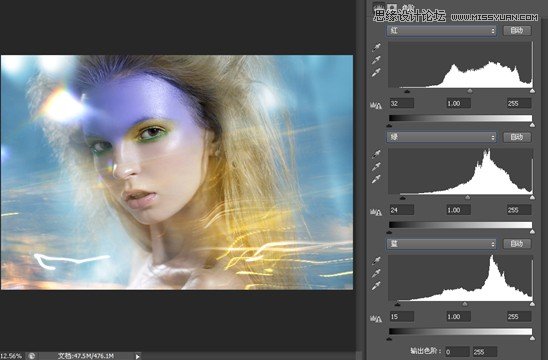The height and width of the screenshot is (360, 548).
Task: Click the green channel highlight field 255
Action: [x=519, y=210]
